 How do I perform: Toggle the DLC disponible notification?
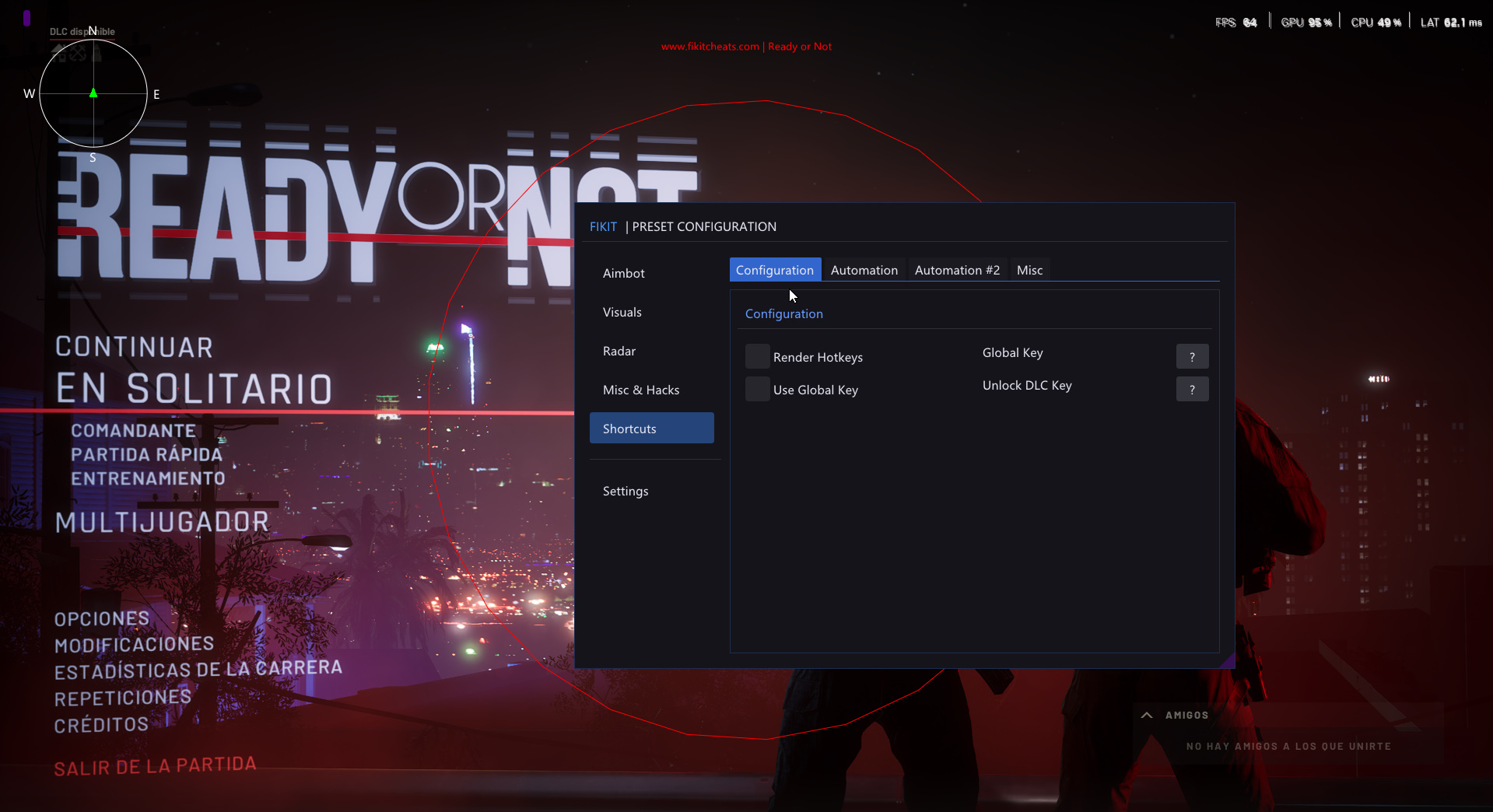pyautogui.click(x=81, y=31)
